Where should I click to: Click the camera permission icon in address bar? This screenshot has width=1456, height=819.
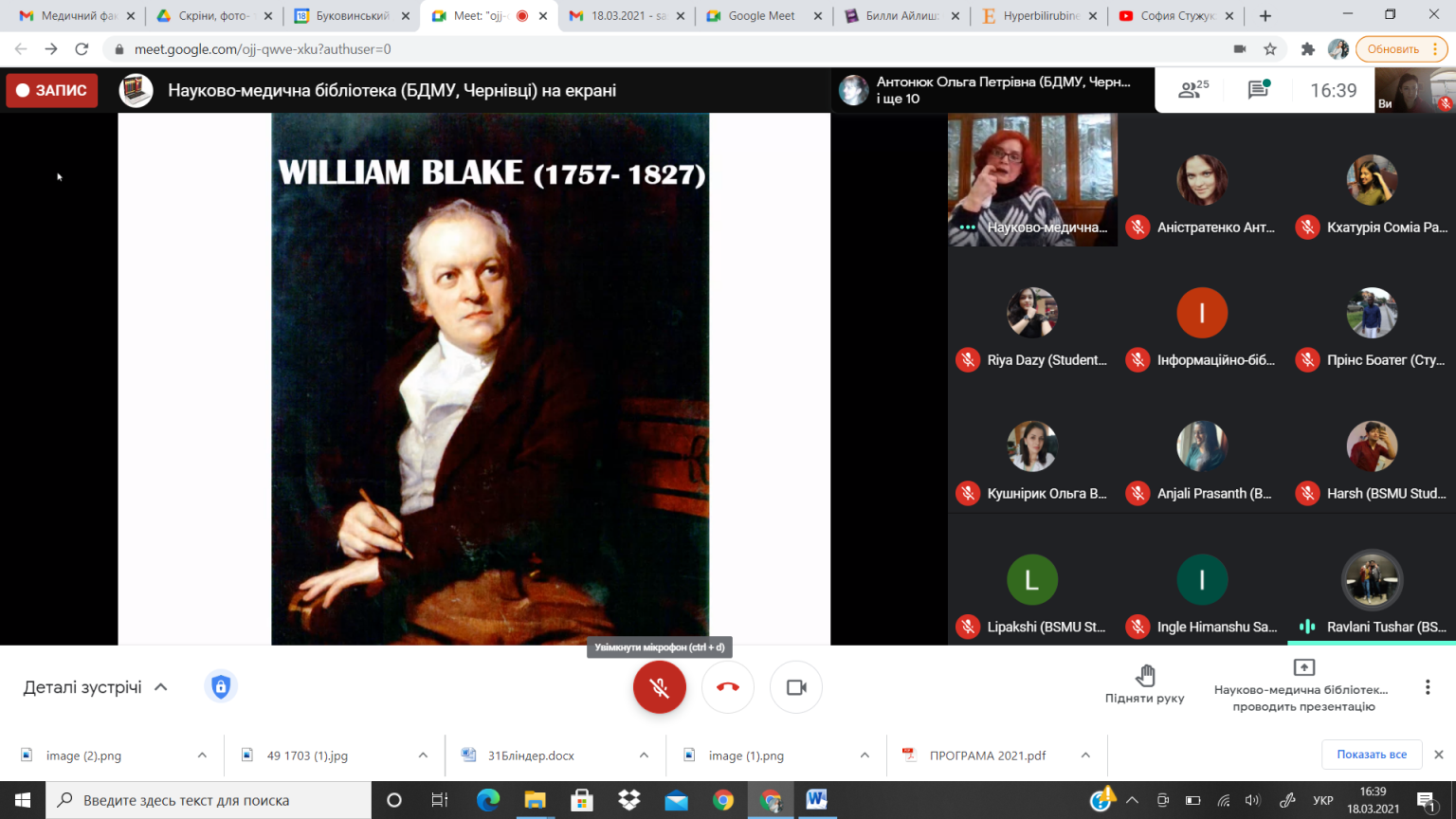point(1239,49)
